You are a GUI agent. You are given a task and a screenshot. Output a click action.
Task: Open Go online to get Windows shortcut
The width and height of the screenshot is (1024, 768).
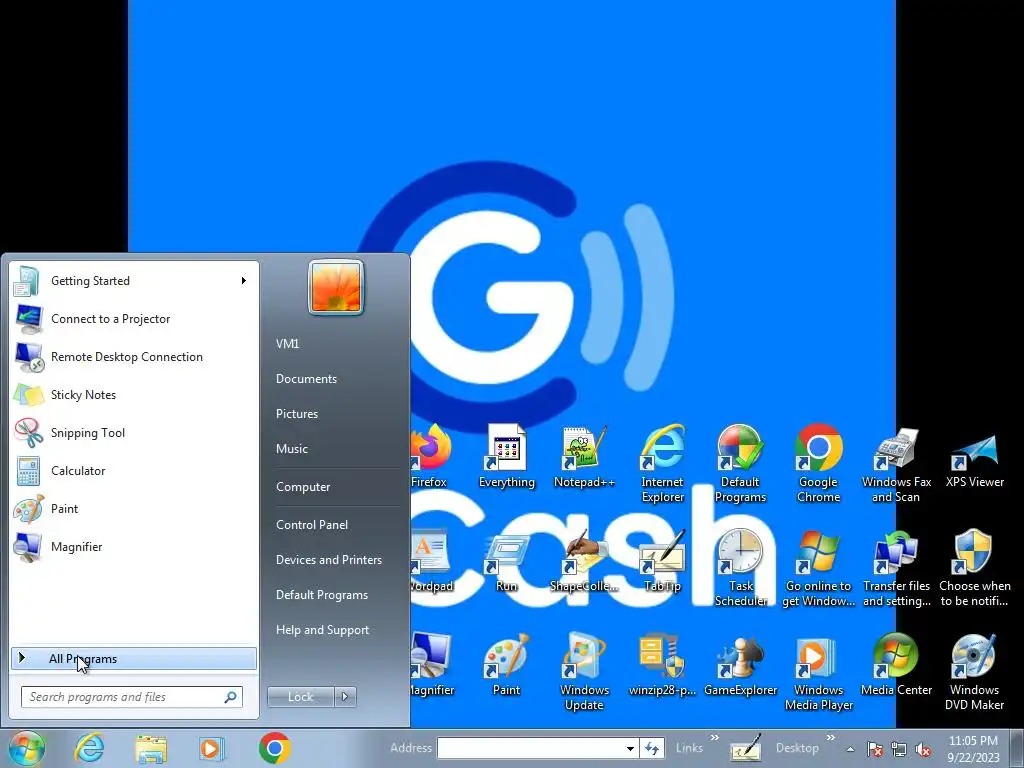tap(818, 568)
